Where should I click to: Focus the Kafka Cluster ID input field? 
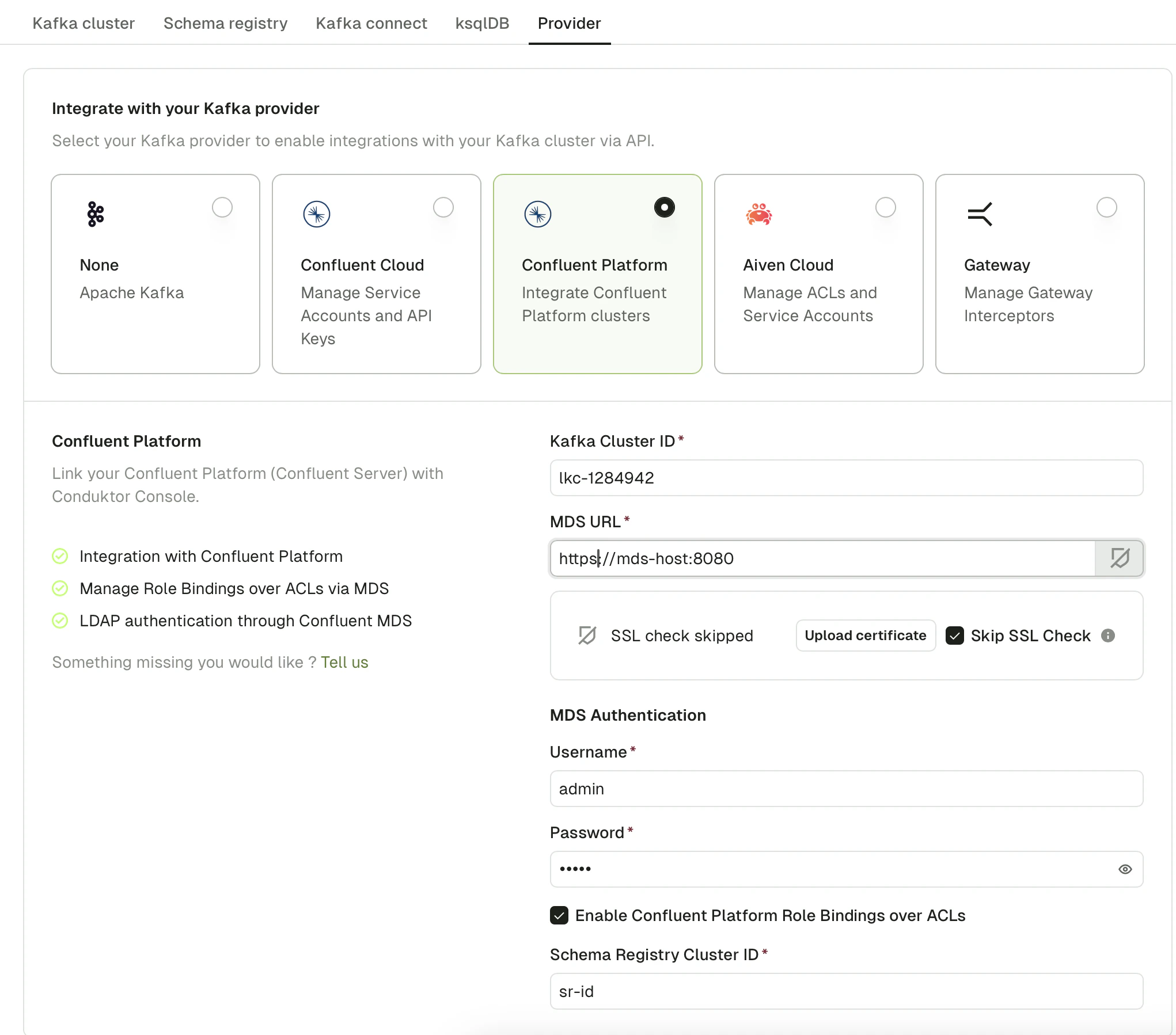coord(847,478)
